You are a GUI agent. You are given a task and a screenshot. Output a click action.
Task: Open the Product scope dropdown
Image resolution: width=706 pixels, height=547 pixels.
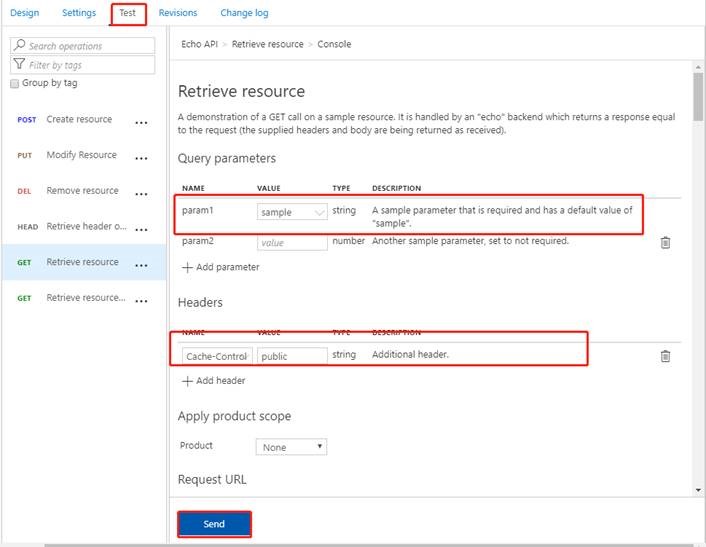(x=291, y=447)
